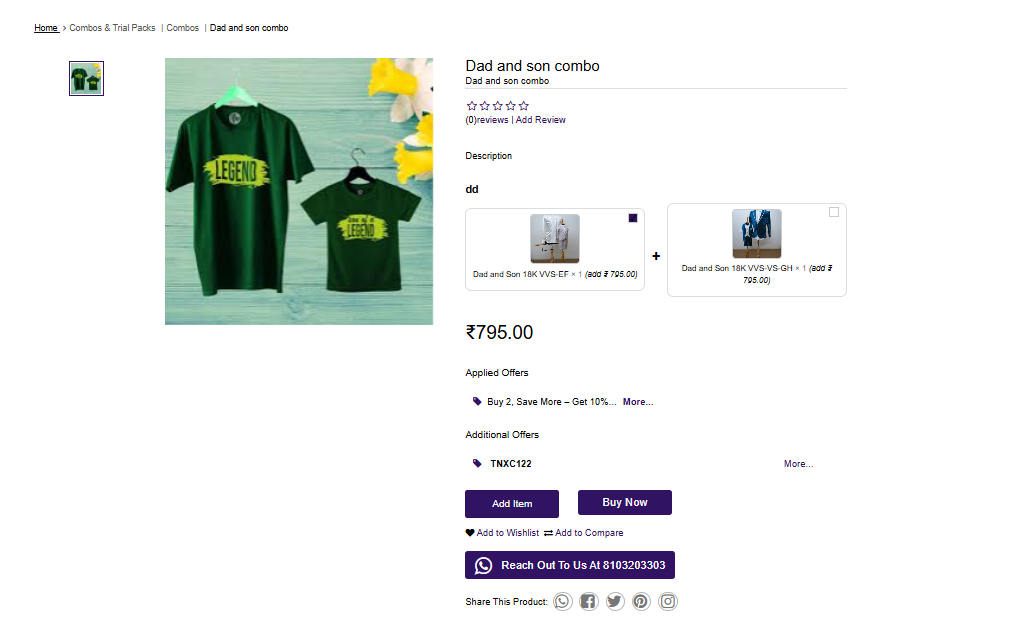The image size is (1012, 618).
Task: Click the Reach Out To Us WhatsApp button
Action: click(570, 565)
